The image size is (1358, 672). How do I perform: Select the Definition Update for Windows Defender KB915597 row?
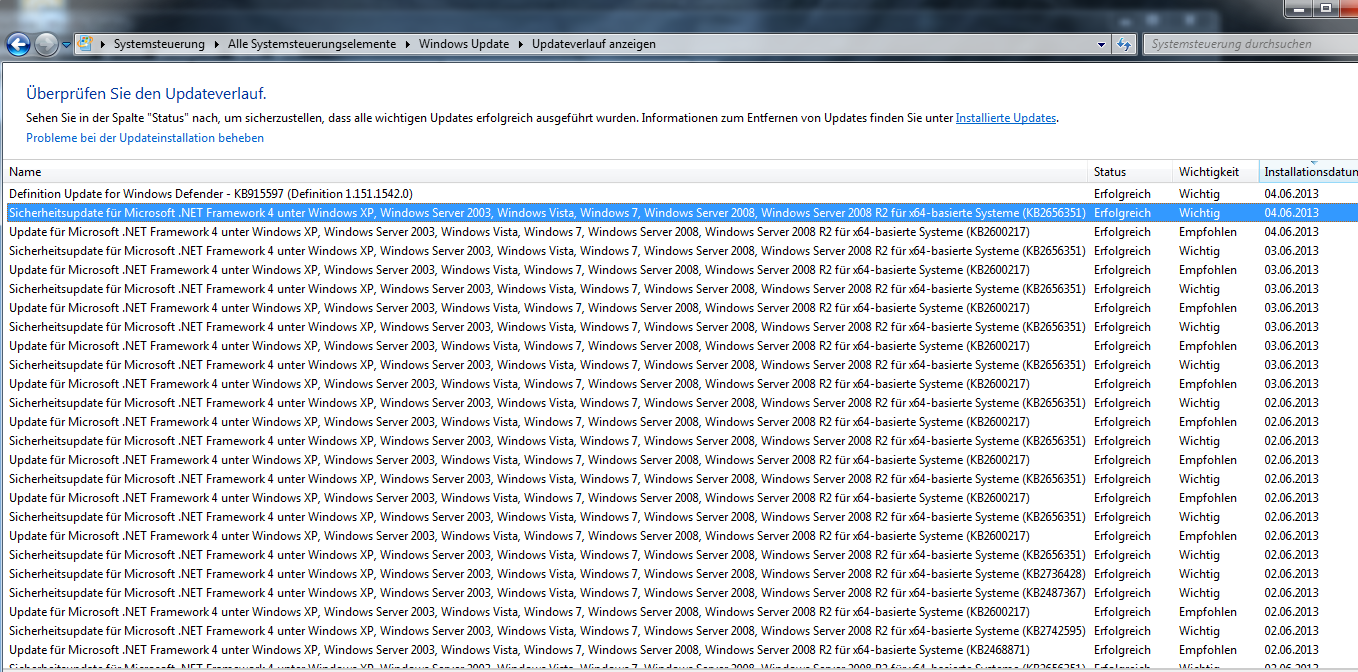[680, 194]
